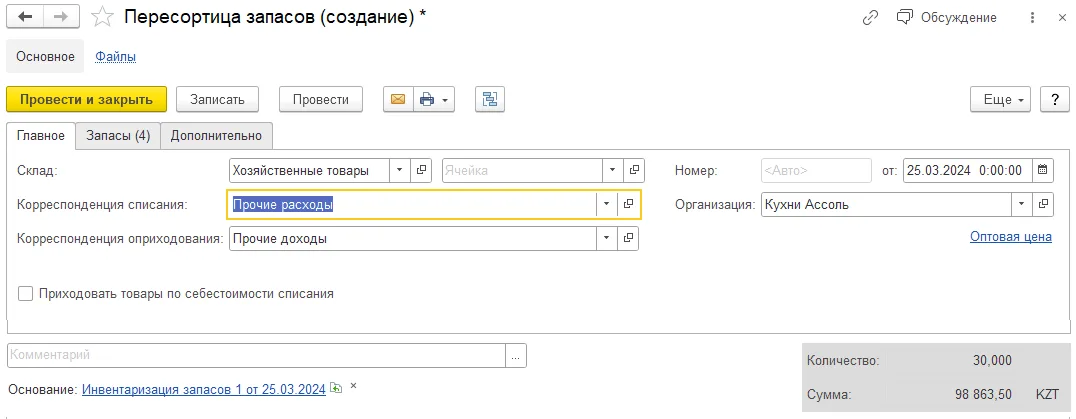The height and width of the screenshot is (419, 1076).
Task: Click the Количество value 30,000
Action: tap(992, 360)
